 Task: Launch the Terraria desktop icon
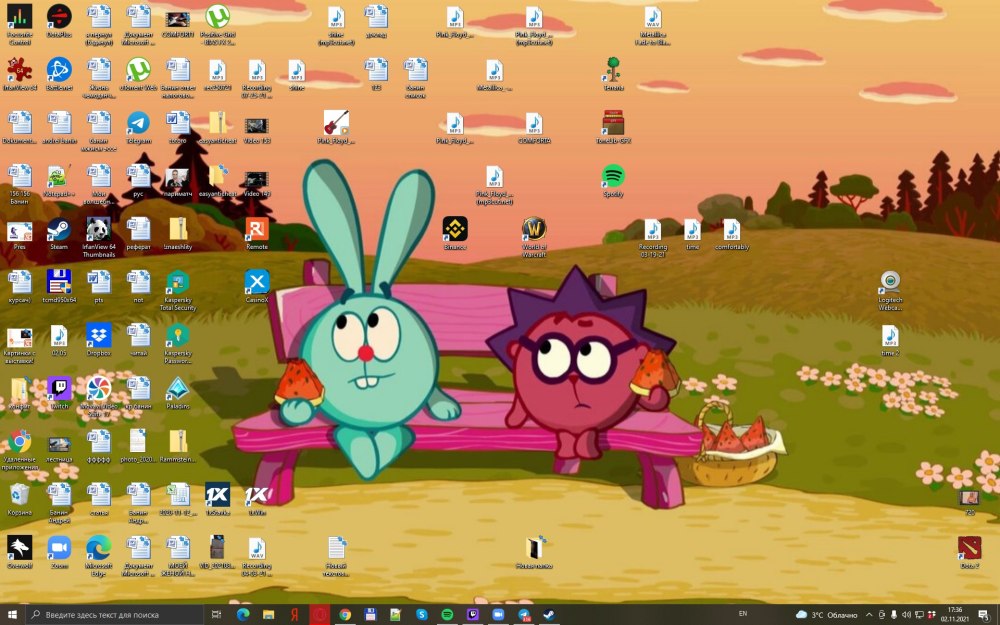click(x=613, y=74)
